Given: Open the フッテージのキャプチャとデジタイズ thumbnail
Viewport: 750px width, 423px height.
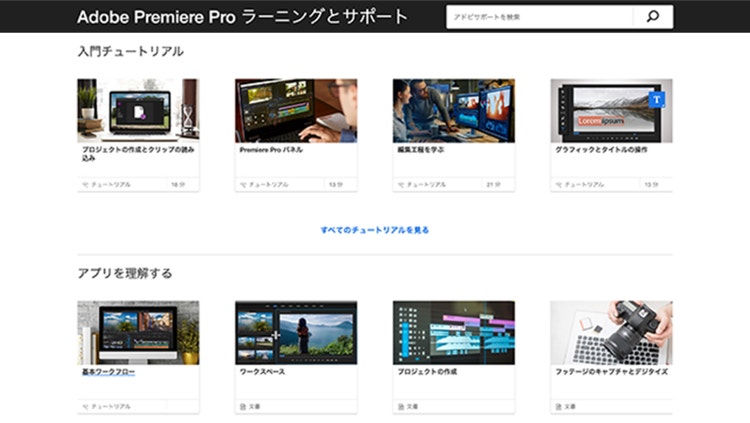Looking at the screenshot, I should pyautogui.click(x=611, y=333).
